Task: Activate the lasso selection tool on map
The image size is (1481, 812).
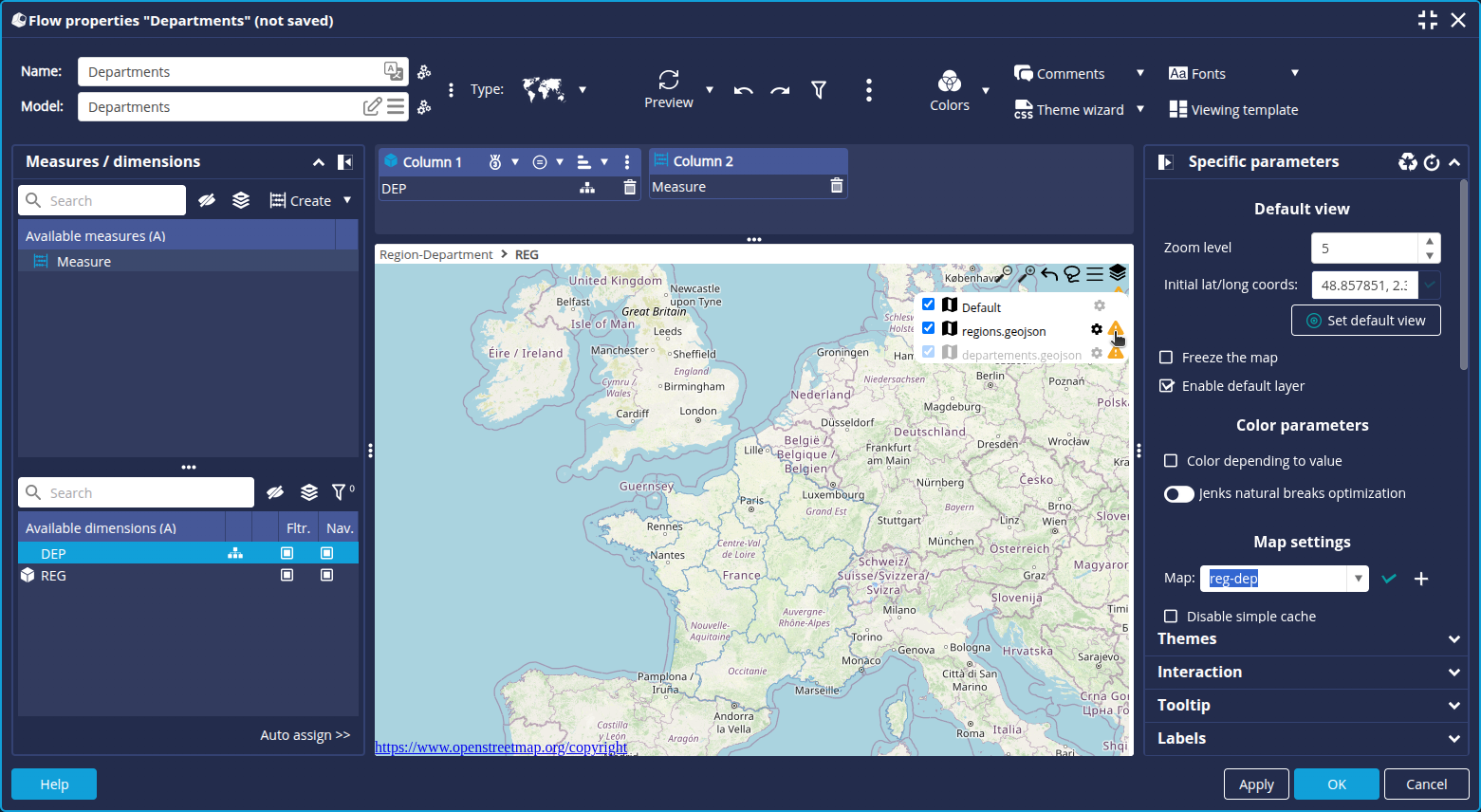Action: (x=1072, y=274)
